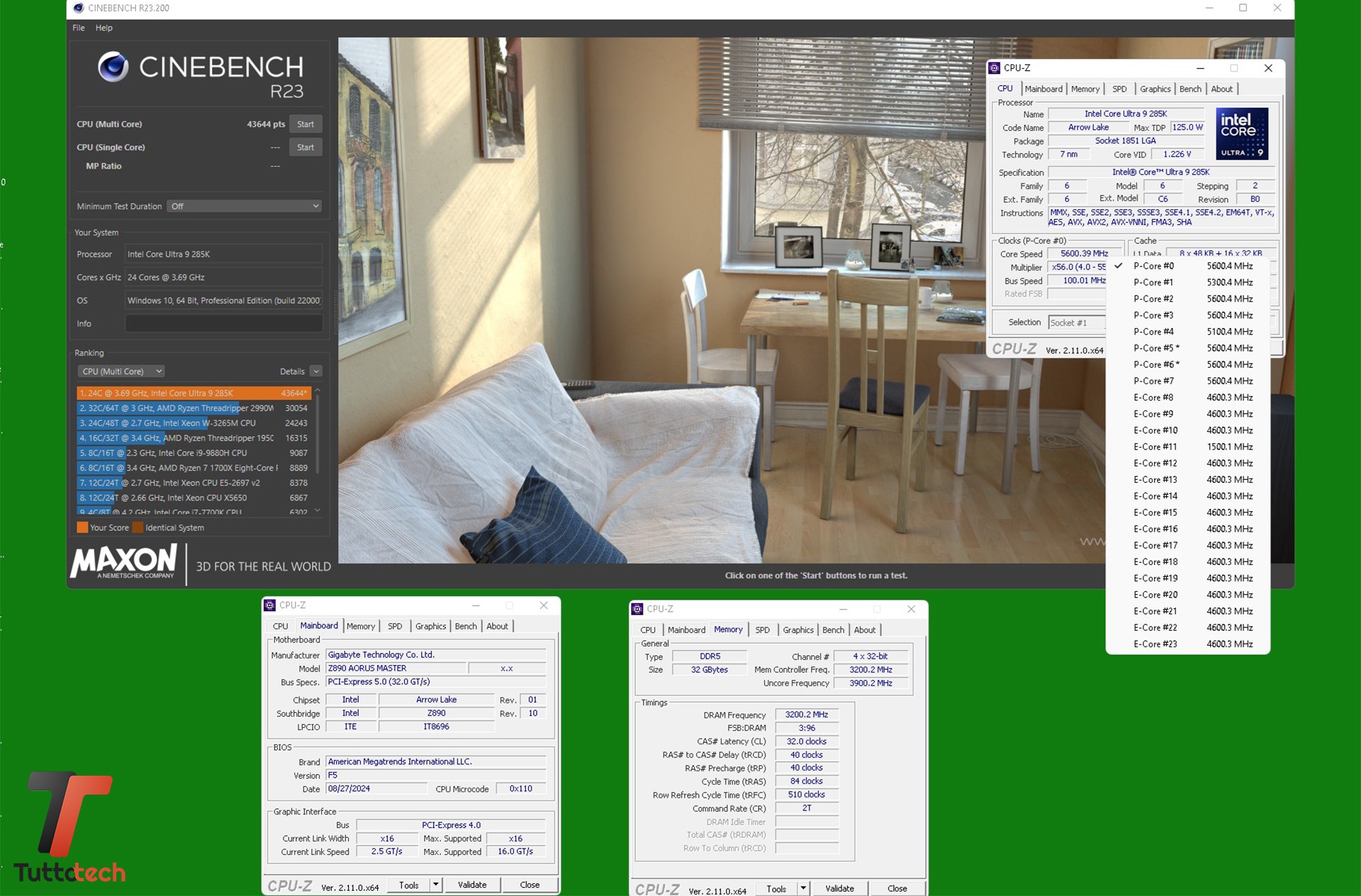Select ranking row 1 Intel Core Ultra 9 285K

tap(194, 393)
